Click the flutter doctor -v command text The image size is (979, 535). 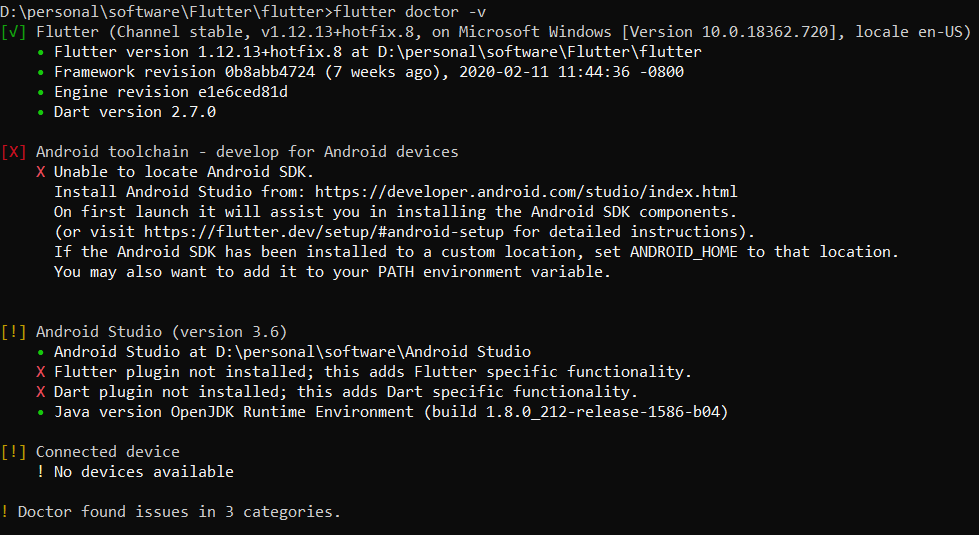410,12
